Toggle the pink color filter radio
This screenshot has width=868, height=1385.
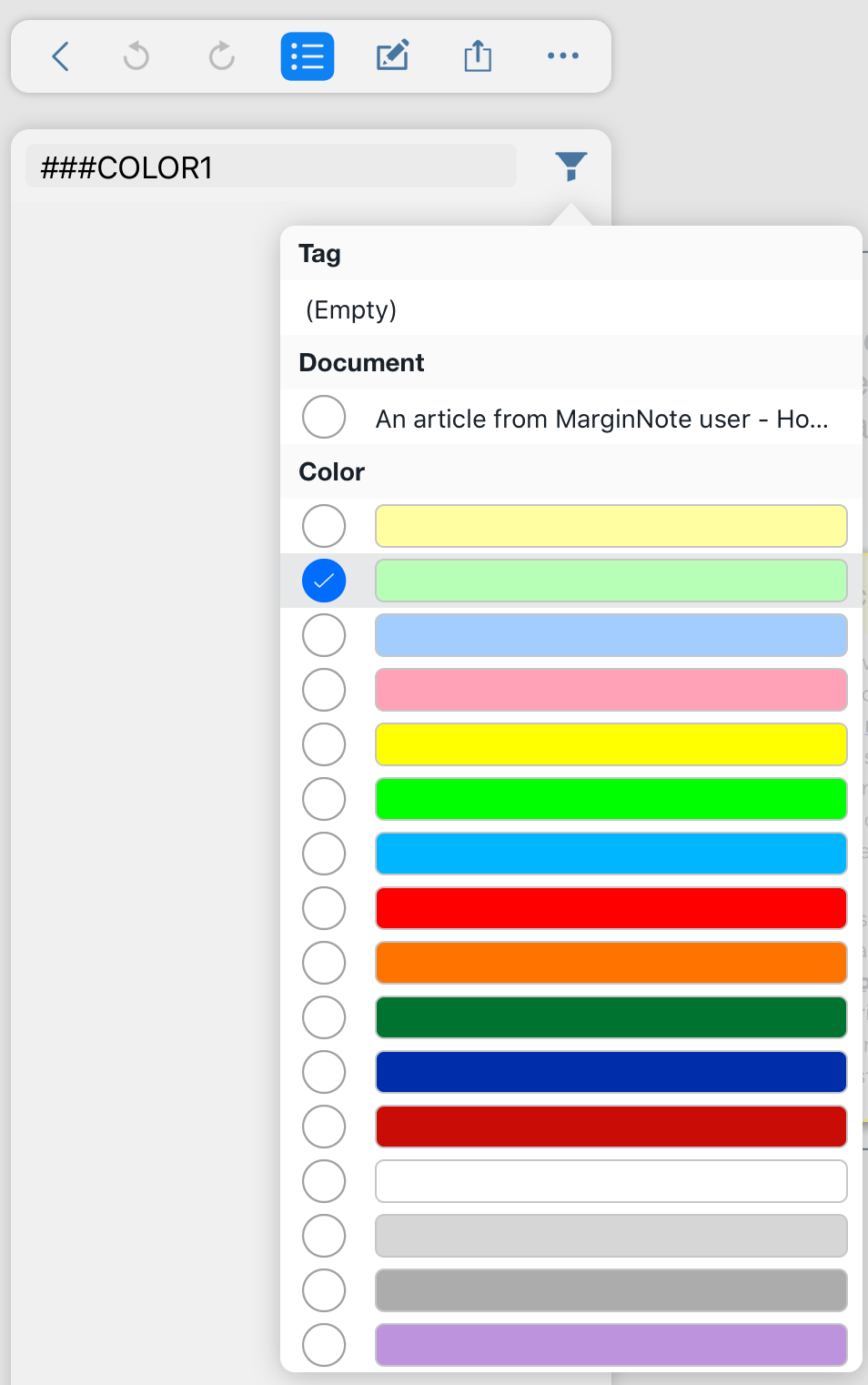tap(324, 690)
